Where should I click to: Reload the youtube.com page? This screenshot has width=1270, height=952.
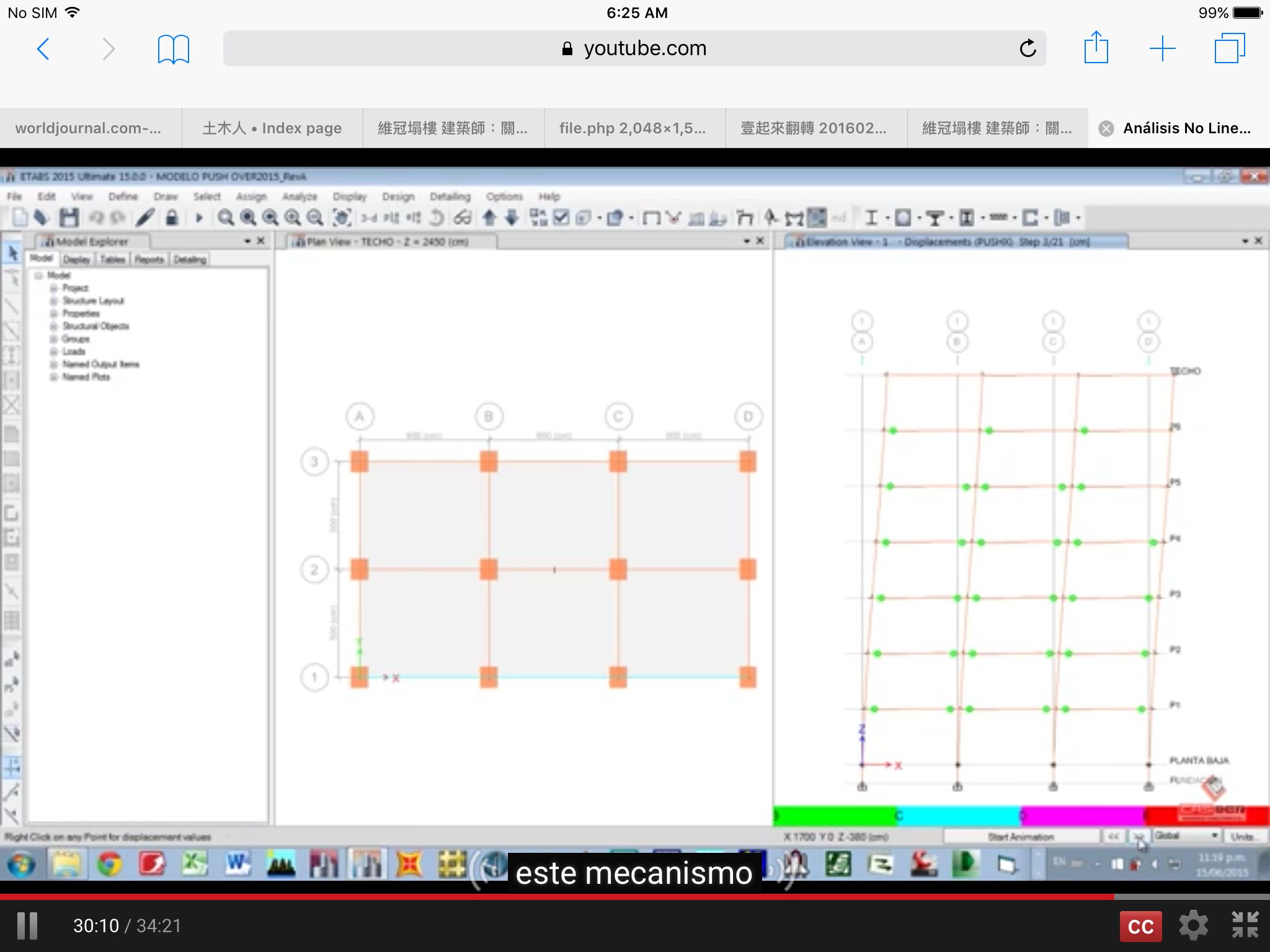1028,48
